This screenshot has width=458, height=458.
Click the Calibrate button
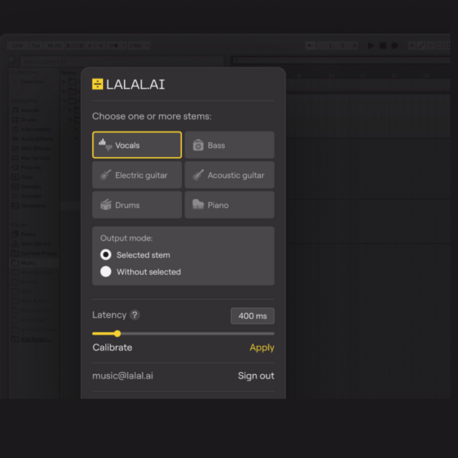[112, 347]
